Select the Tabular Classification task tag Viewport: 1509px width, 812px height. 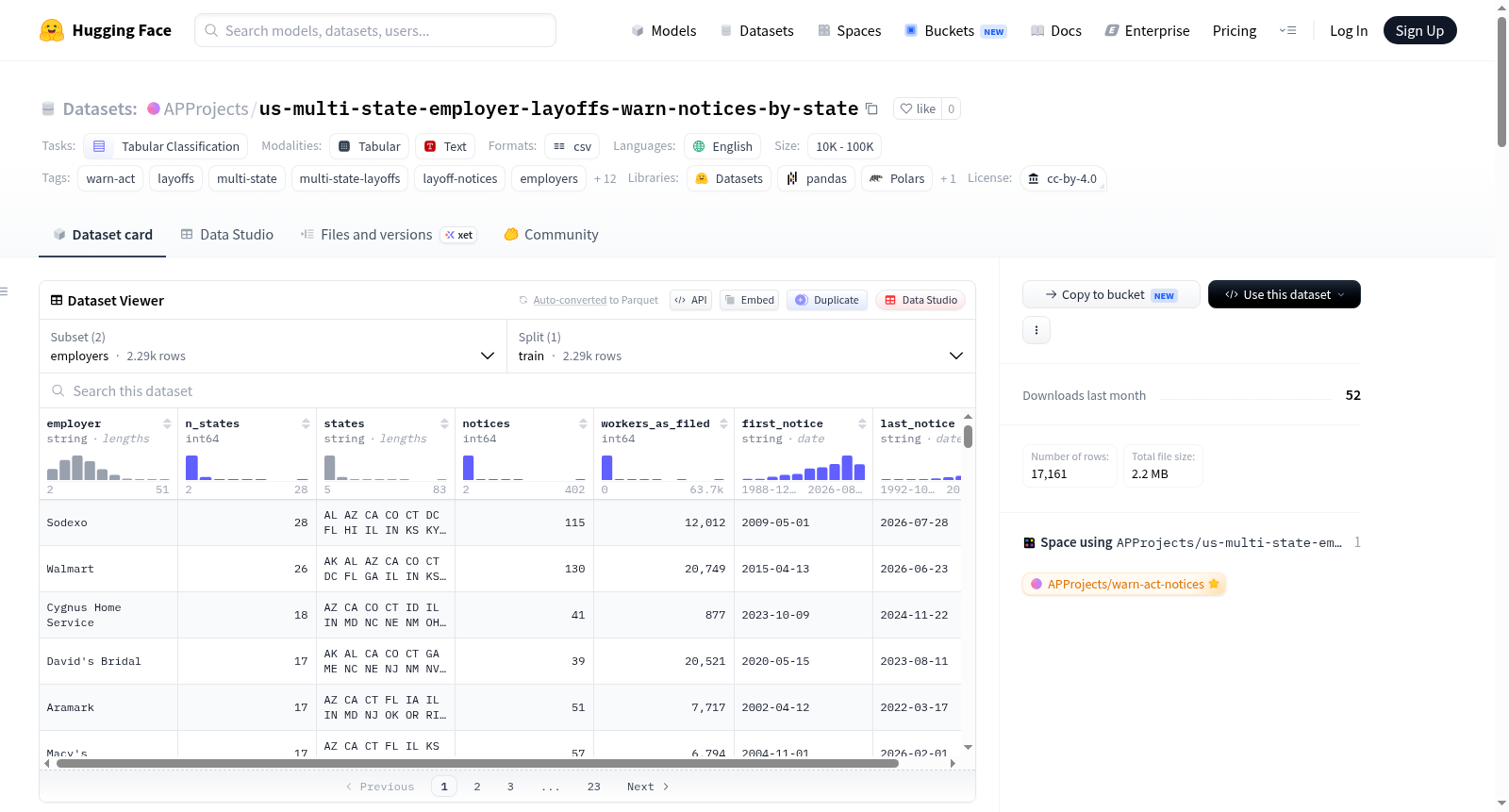coord(166,146)
